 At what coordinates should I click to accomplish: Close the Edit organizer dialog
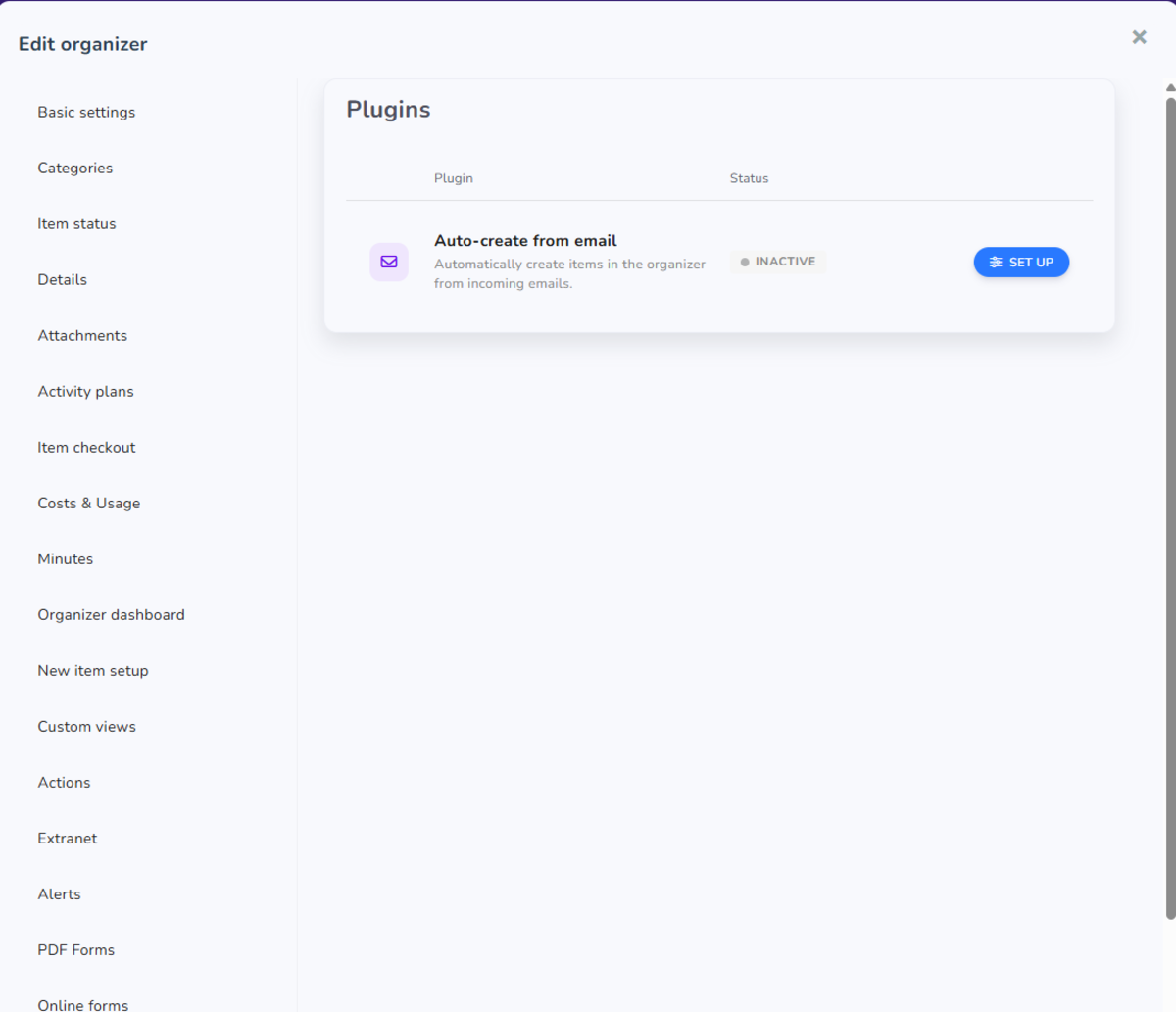pyautogui.click(x=1139, y=37)
